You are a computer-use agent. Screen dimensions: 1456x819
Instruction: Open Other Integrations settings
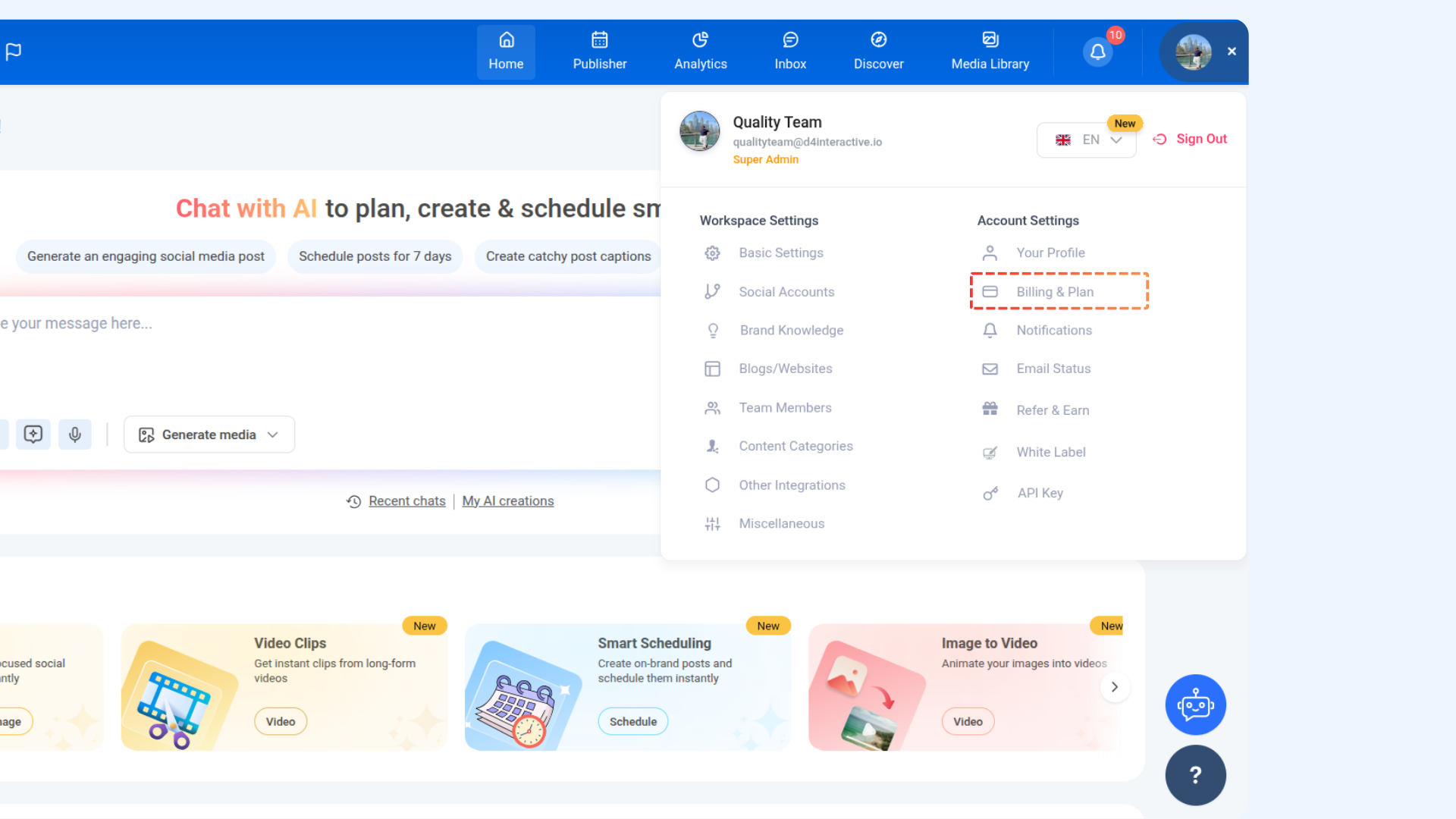[x=792, y=485]
